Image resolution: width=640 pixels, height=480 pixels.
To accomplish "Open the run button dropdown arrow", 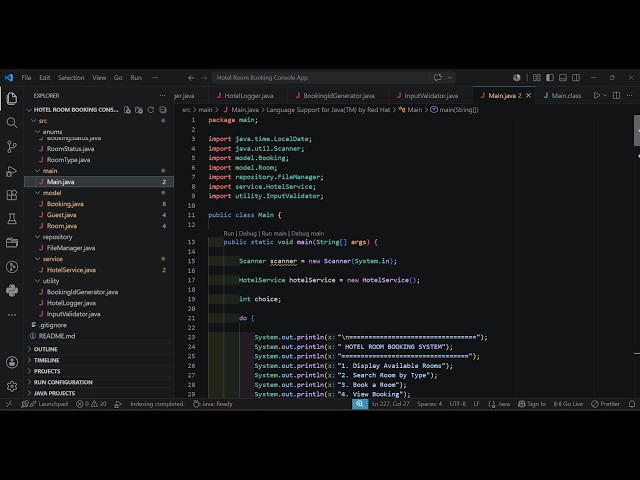I will click(x=605, y=96).
